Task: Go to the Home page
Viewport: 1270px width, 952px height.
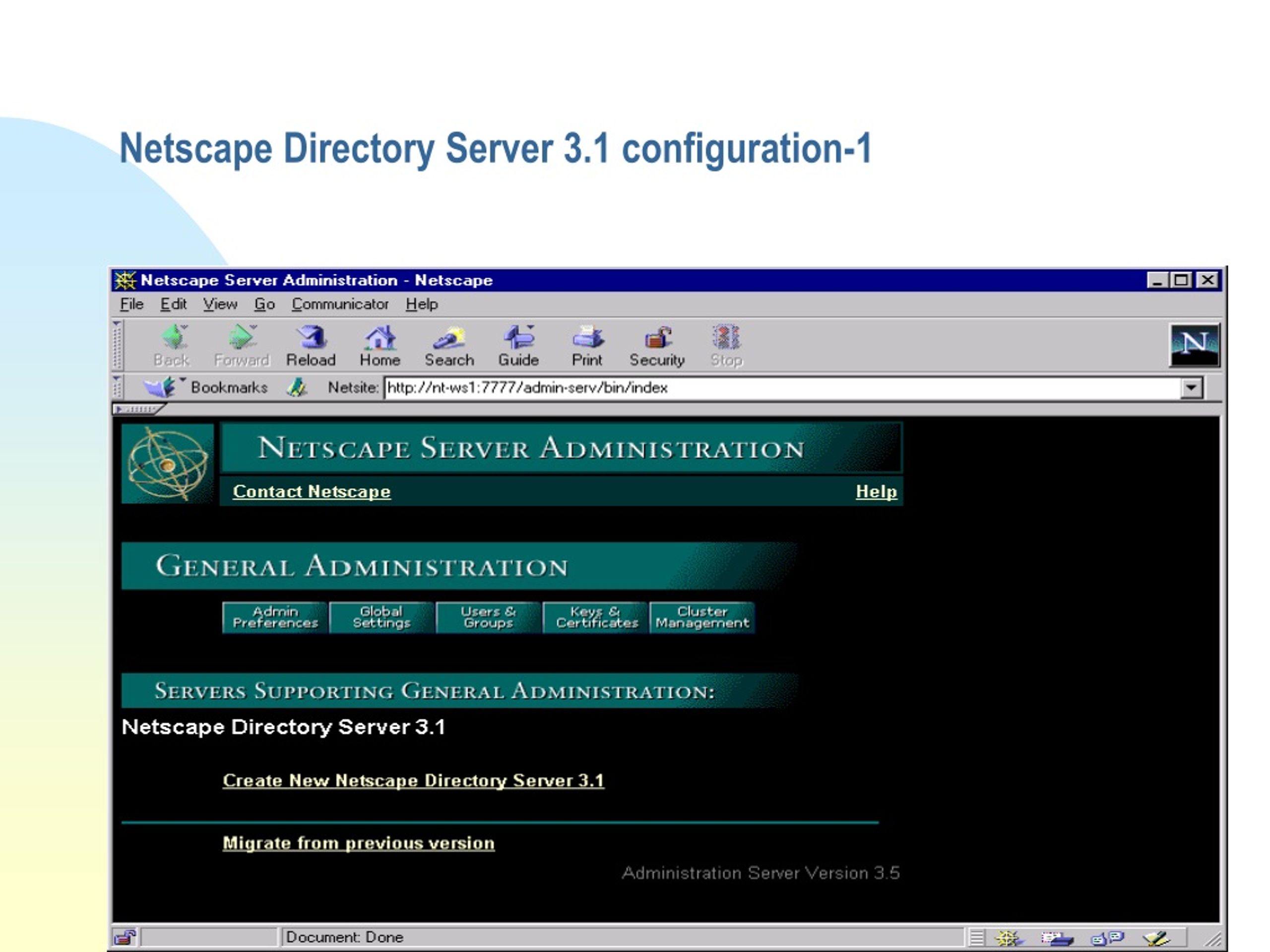Action: click(x=380, y=345)
